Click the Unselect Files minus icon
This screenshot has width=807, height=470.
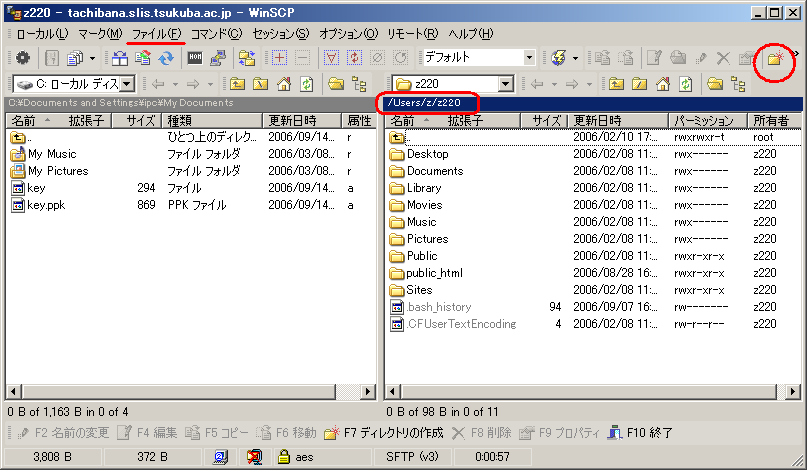pyautogui.click(x=302, y=58)
